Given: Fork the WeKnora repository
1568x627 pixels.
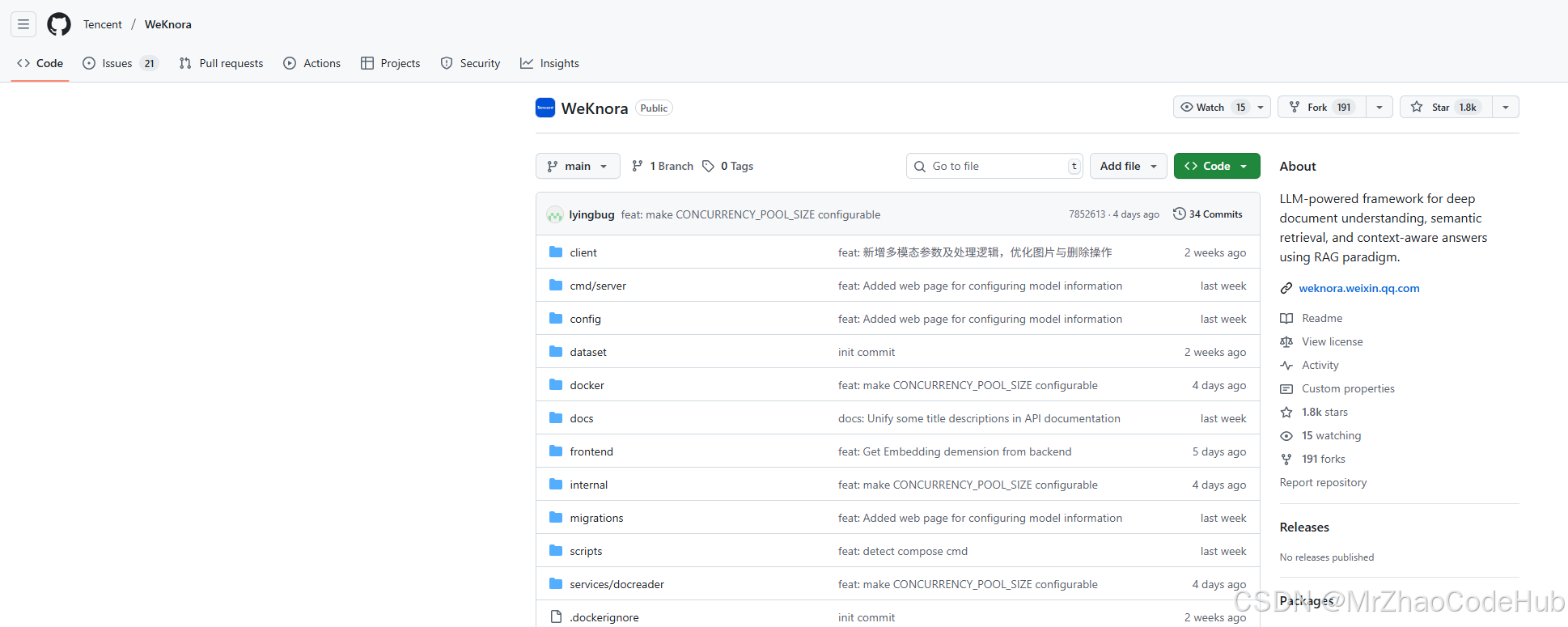Looking at the screenshot, I should (x=1322, y=107).
